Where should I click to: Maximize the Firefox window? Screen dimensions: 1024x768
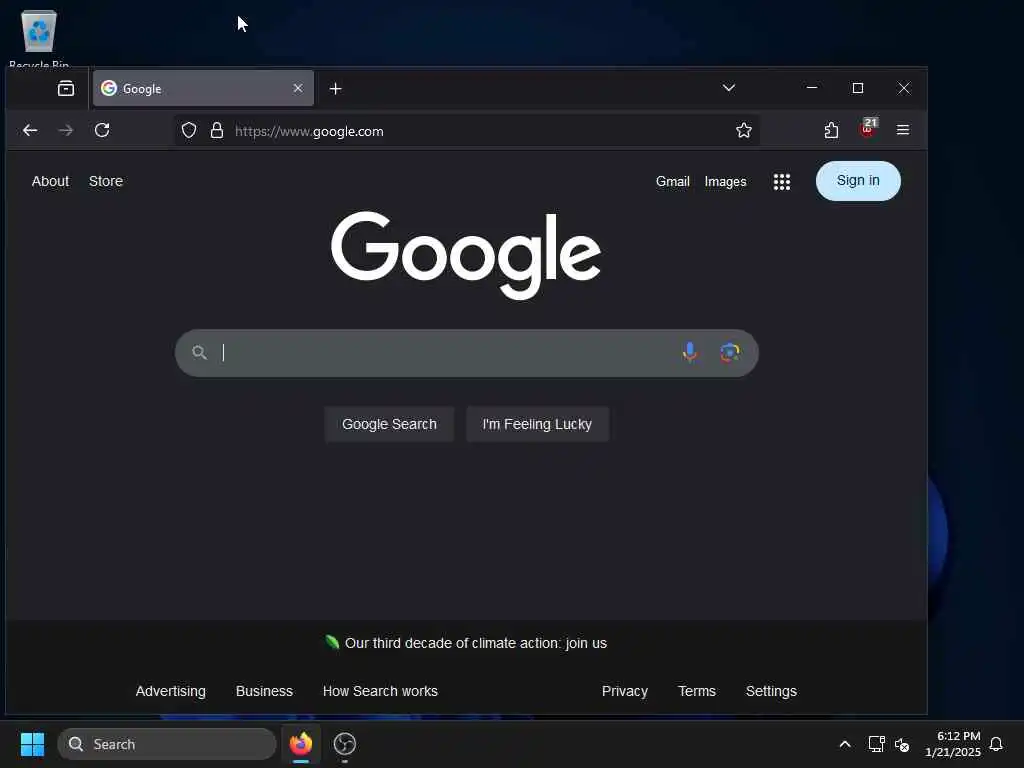pyautogui.click(x=858, y=88)
